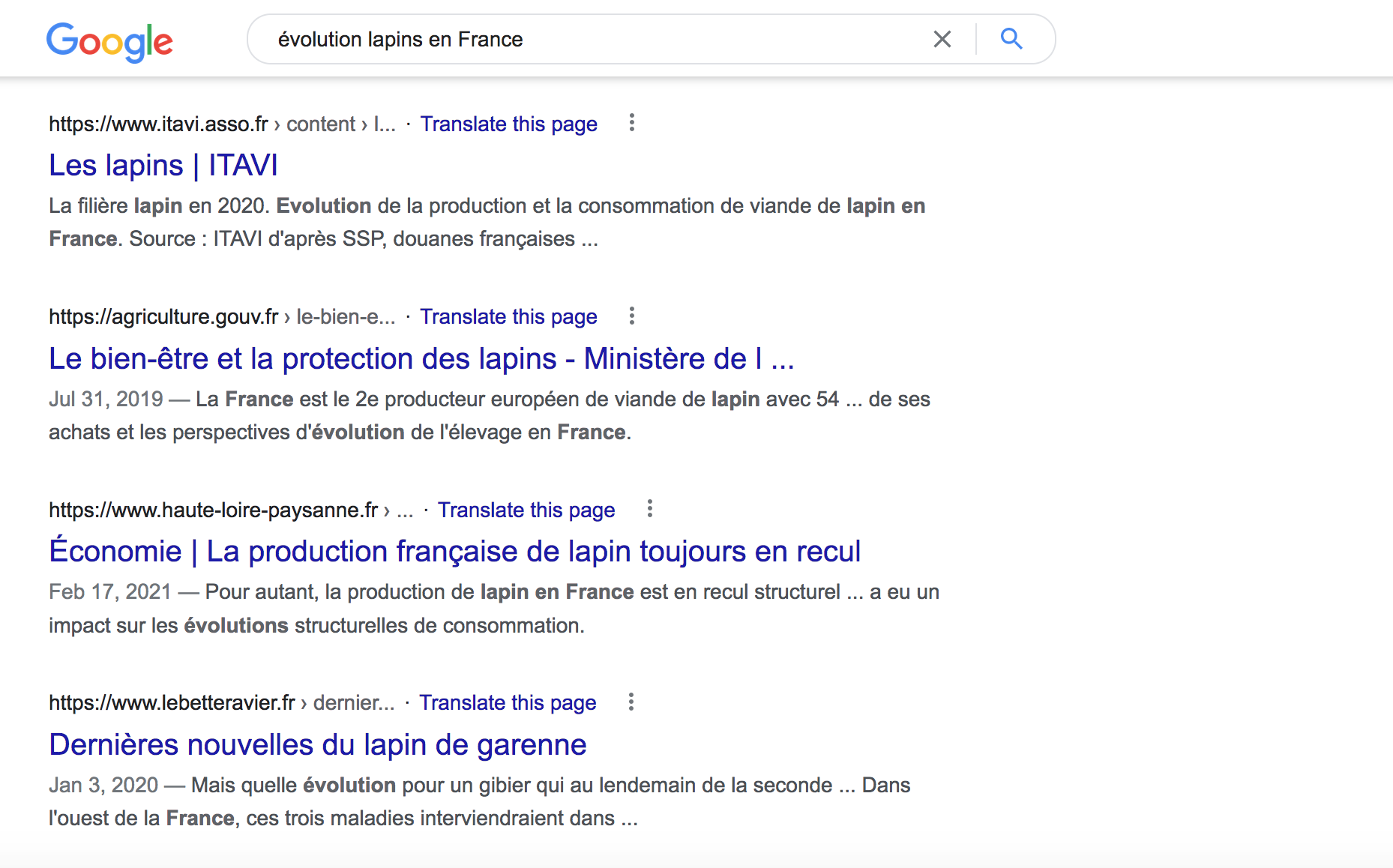Clear the search query with the X
This screenshot has height=868, width=1393.
pyautogui.click(x=942, y=39)
